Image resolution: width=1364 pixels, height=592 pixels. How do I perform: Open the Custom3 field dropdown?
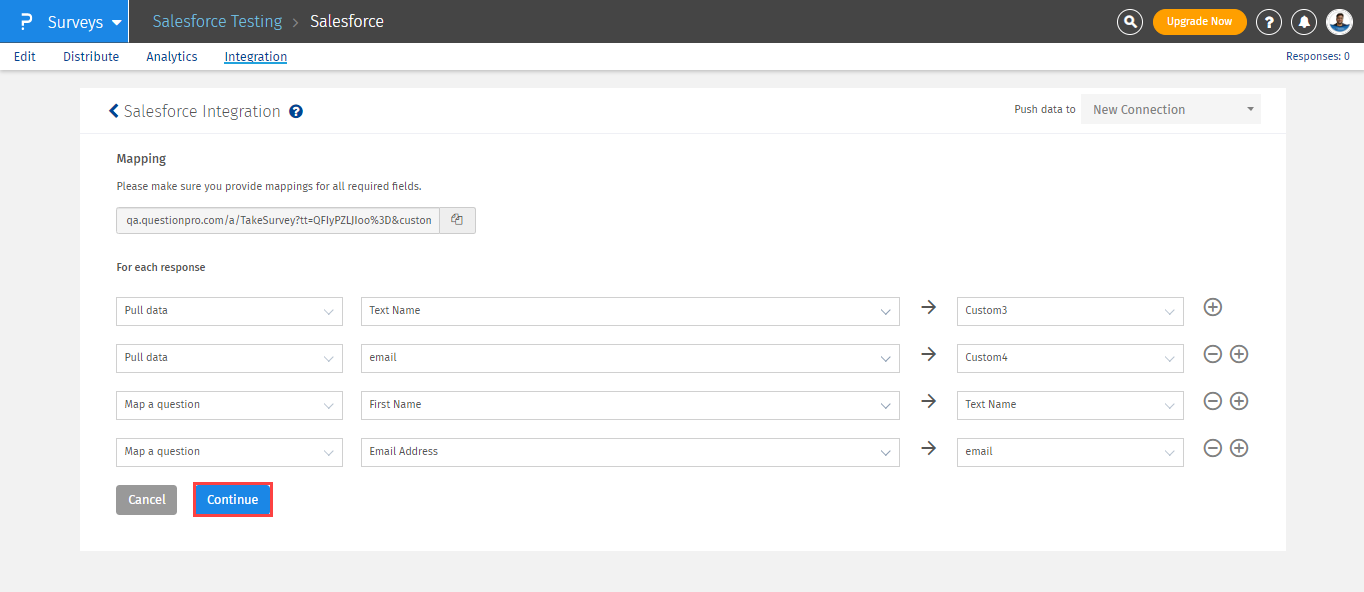[1069, 311]
